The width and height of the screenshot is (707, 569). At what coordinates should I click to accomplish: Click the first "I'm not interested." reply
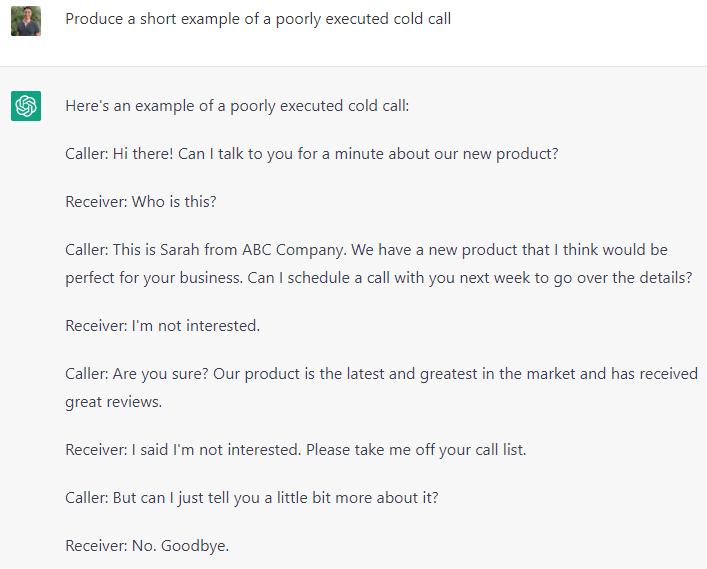[x=162, y=325]
